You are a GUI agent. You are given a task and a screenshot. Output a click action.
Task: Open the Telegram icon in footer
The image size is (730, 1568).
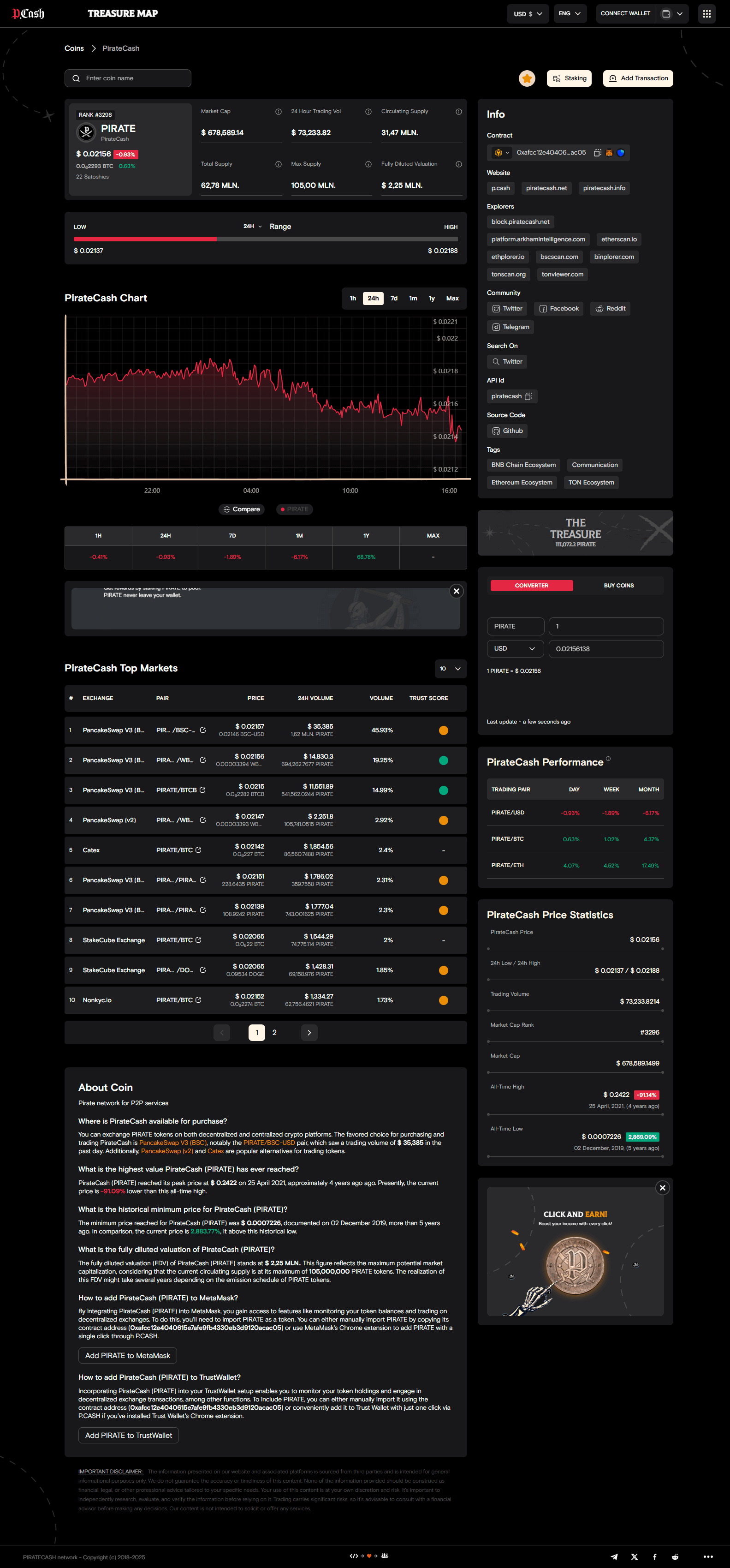pyautogui.click(x=614, y=1556)
